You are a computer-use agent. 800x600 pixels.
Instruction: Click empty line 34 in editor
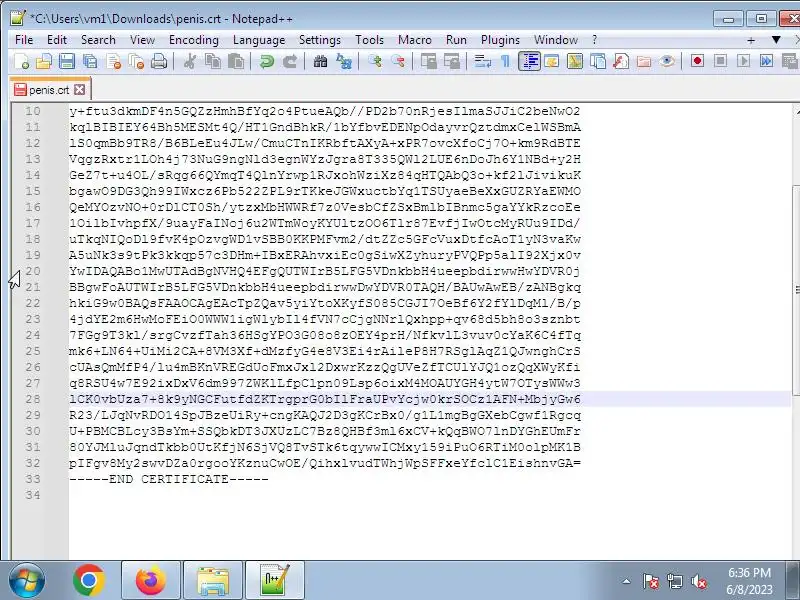click(430, 495)
